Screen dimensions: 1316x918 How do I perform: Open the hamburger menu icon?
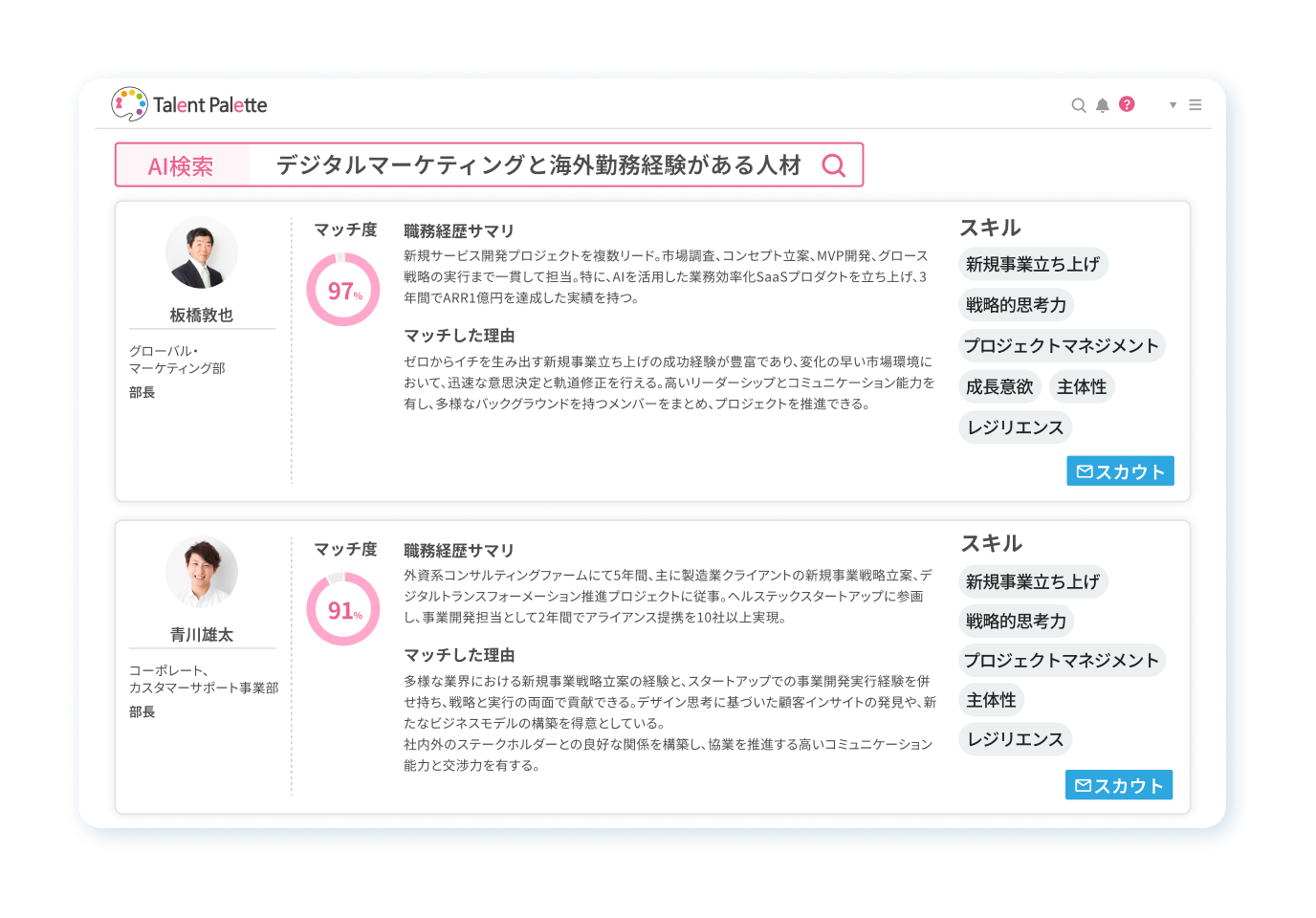tap(1195, 105)
